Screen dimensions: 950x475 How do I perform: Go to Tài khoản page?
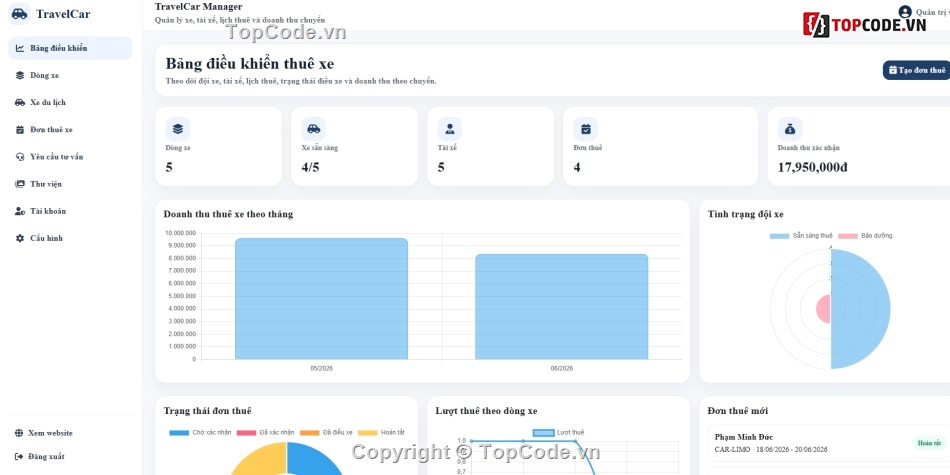click(x=70, y=211)
